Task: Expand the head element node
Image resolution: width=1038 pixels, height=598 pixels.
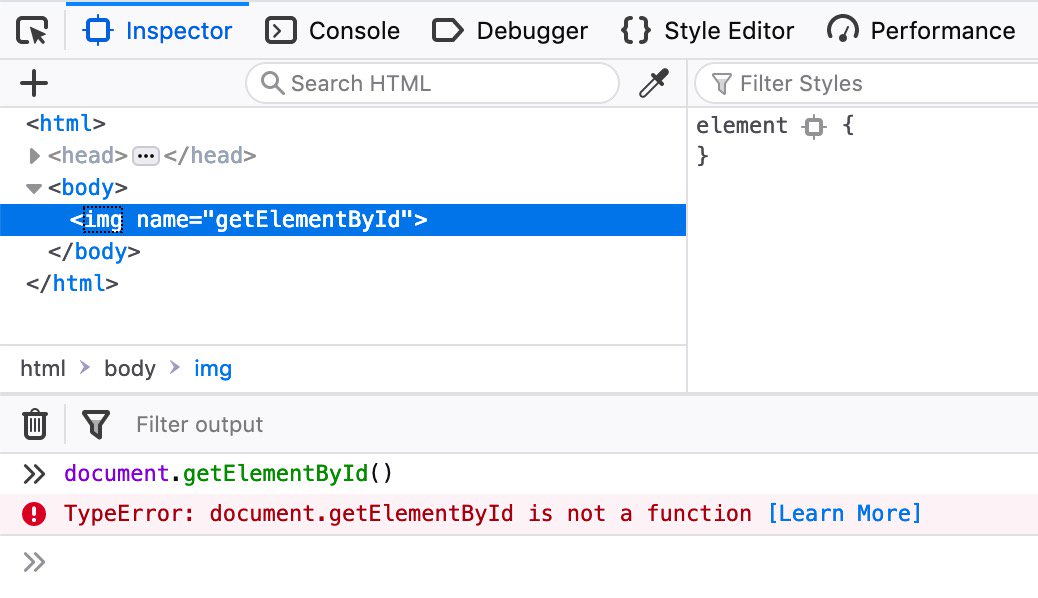Action: tap(34, 156)
